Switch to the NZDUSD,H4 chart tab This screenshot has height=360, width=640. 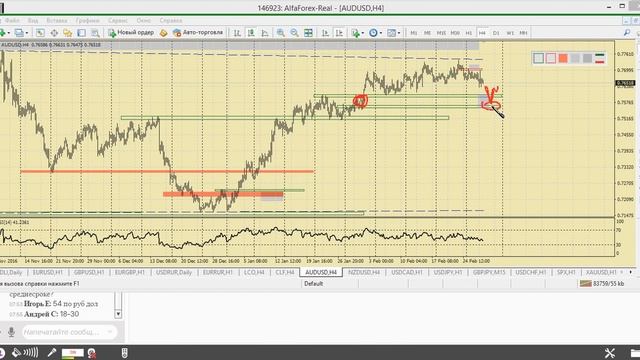[x=364, y=272]
